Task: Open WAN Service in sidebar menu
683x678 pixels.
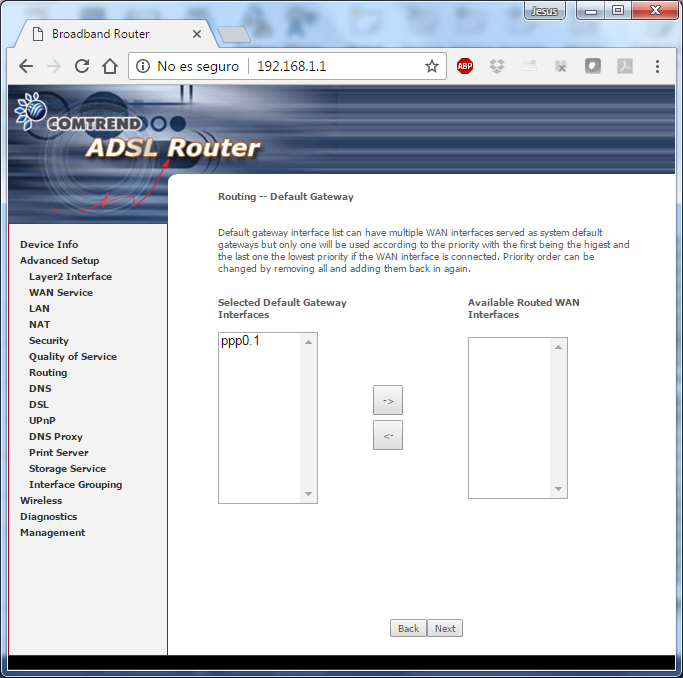Action: point(61,292)
